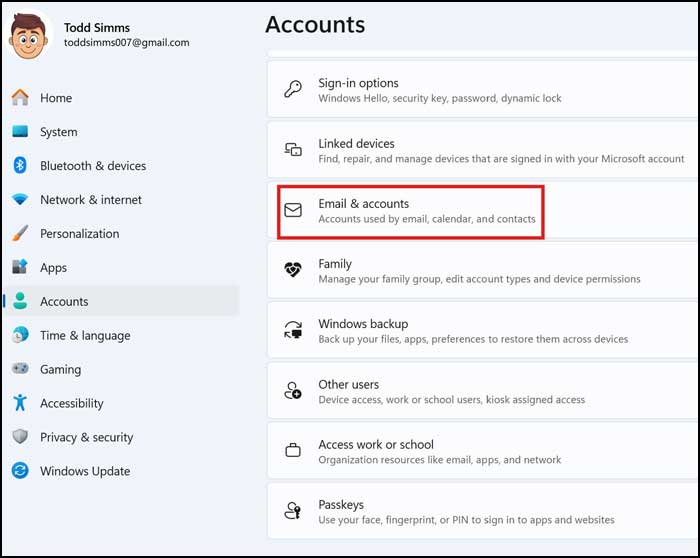Image resolution: width=700 pixels, height=558 pixels.
Task: Click the Windows Update sync icon
Action: [x=20, y=471]
